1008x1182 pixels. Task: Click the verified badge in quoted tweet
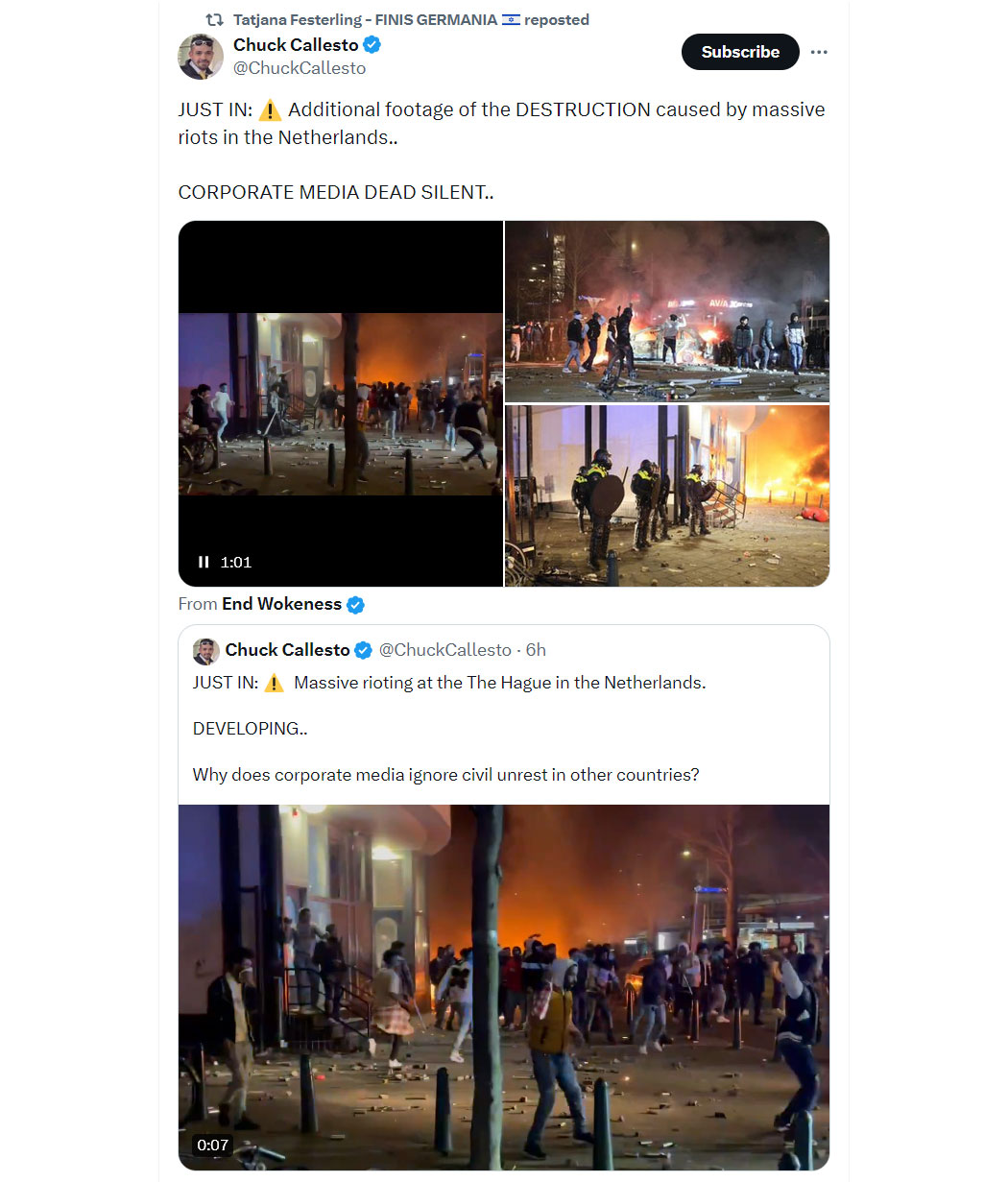click(364, 651)
